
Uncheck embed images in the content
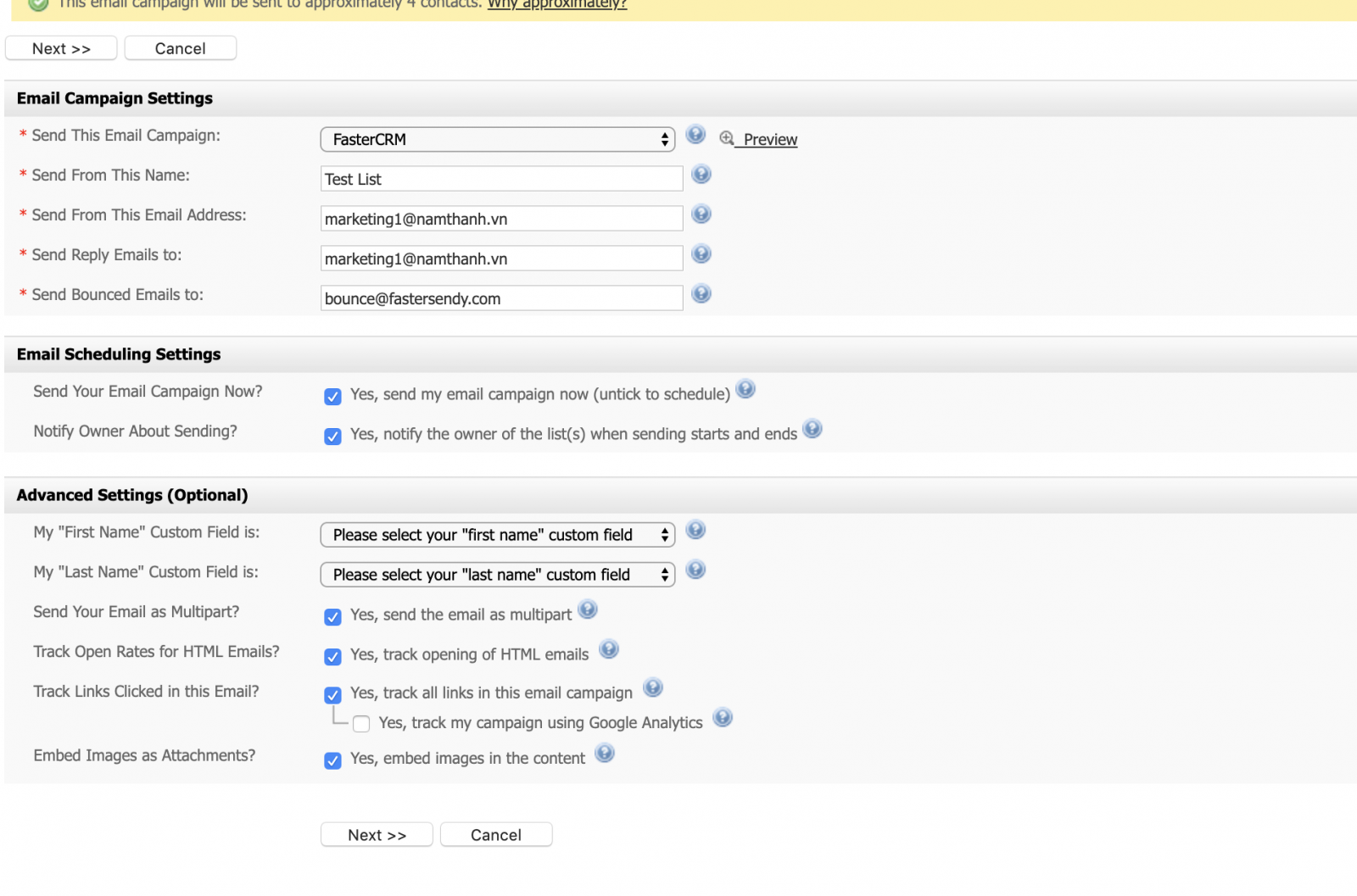[x=332, y=760]
